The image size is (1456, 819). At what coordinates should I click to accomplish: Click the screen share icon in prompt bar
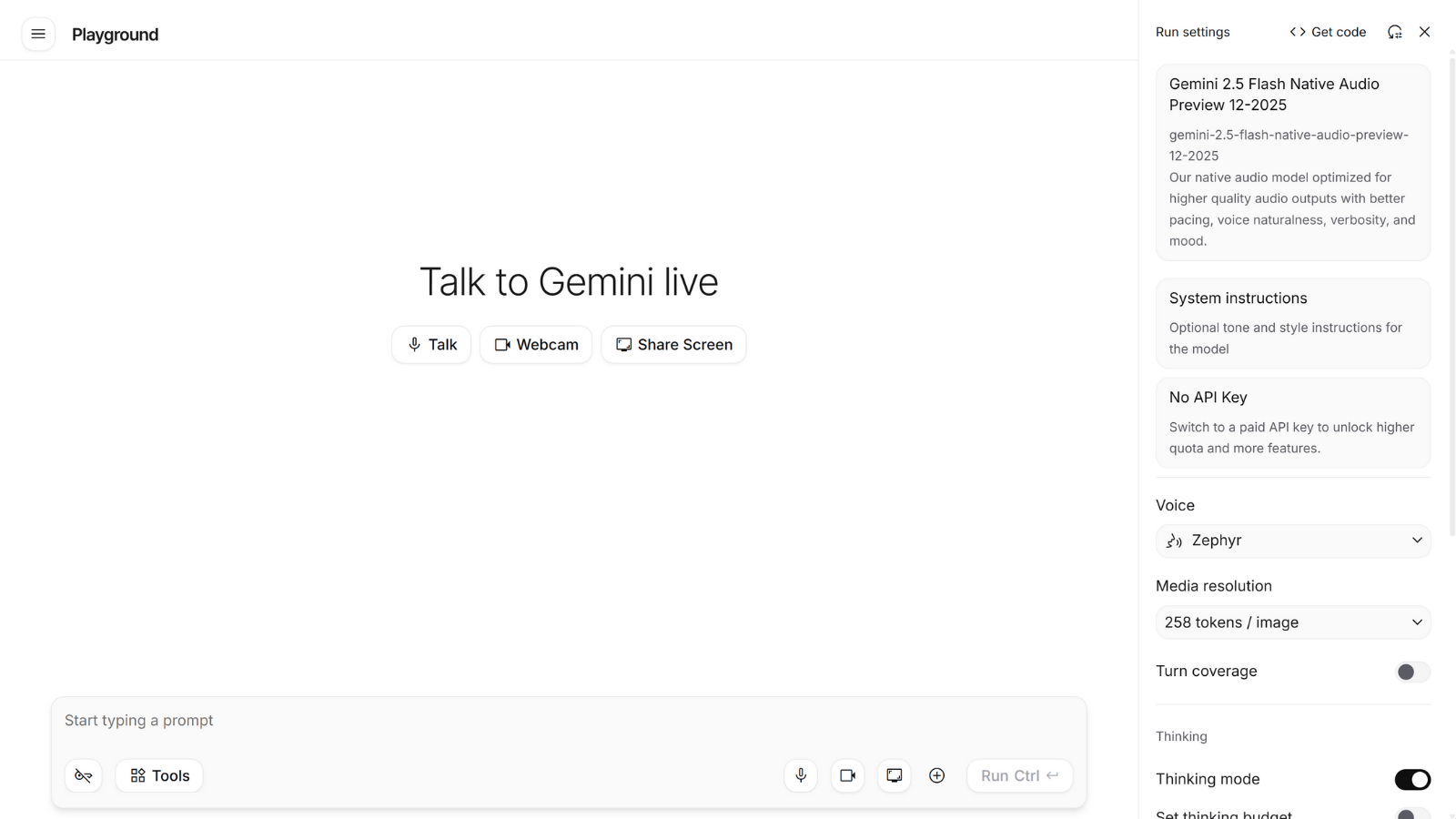[x=895, y=775]
